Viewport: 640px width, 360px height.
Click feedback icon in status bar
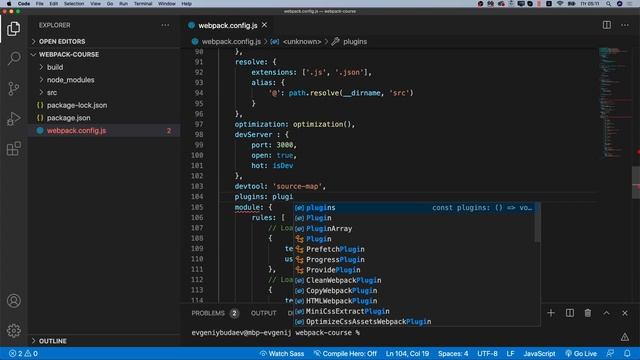tap(610, 353)
